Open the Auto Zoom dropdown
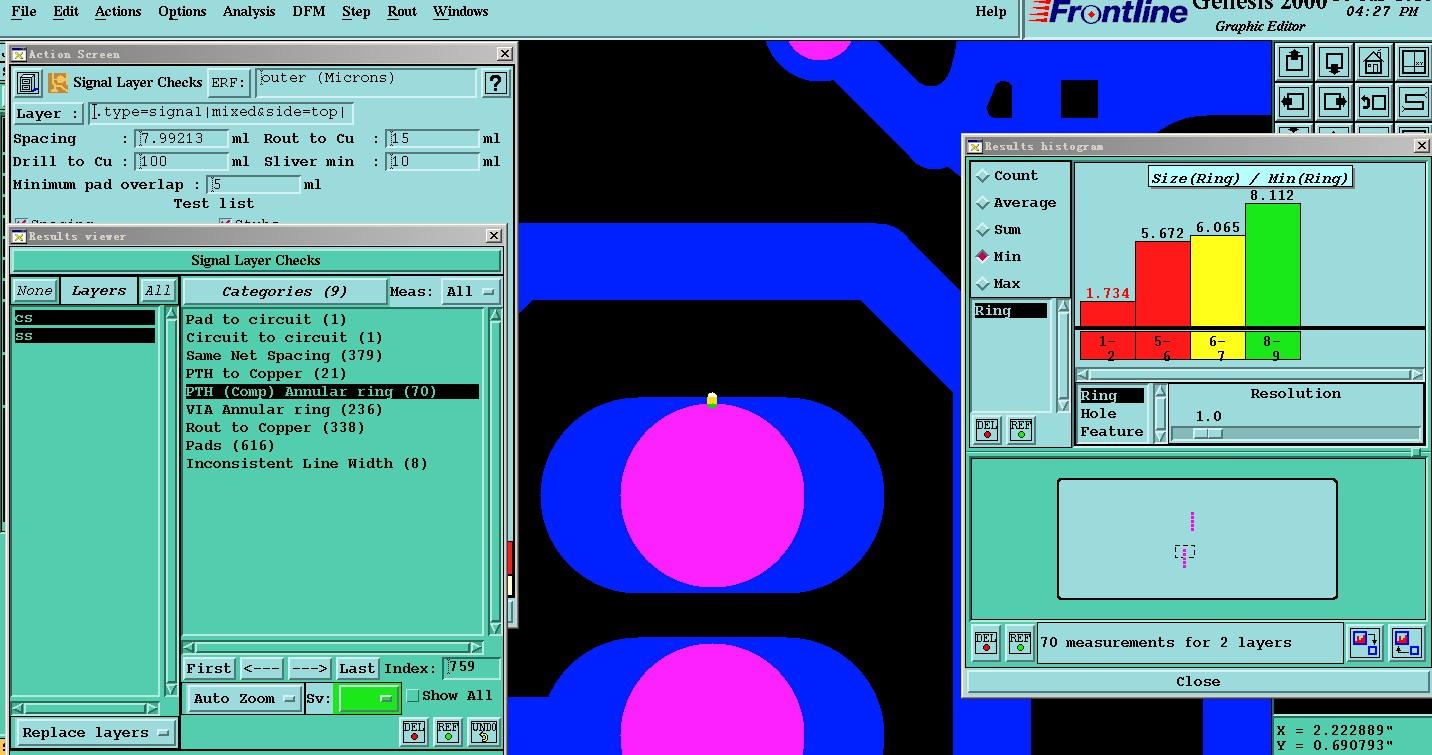The height and width of the screenshot is (755, 1432). (x=244, y=698)
